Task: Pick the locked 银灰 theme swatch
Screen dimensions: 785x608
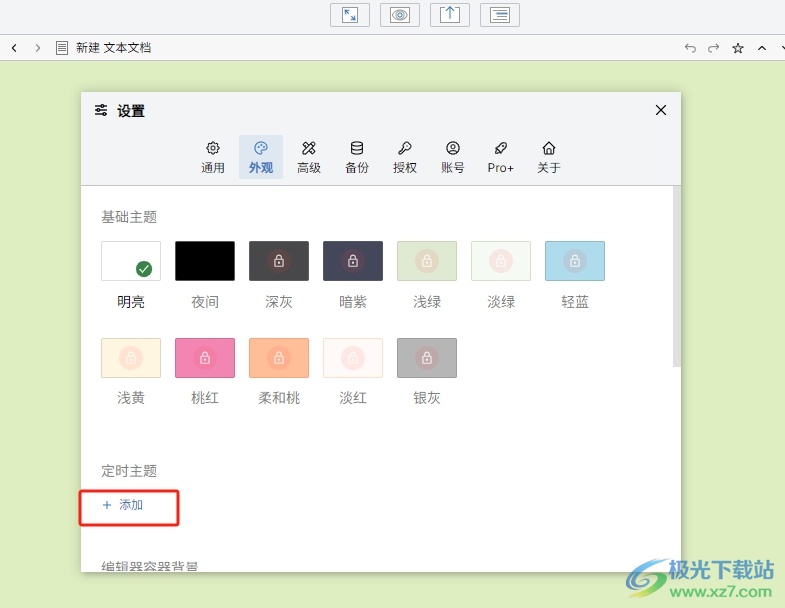Action: 427,358
